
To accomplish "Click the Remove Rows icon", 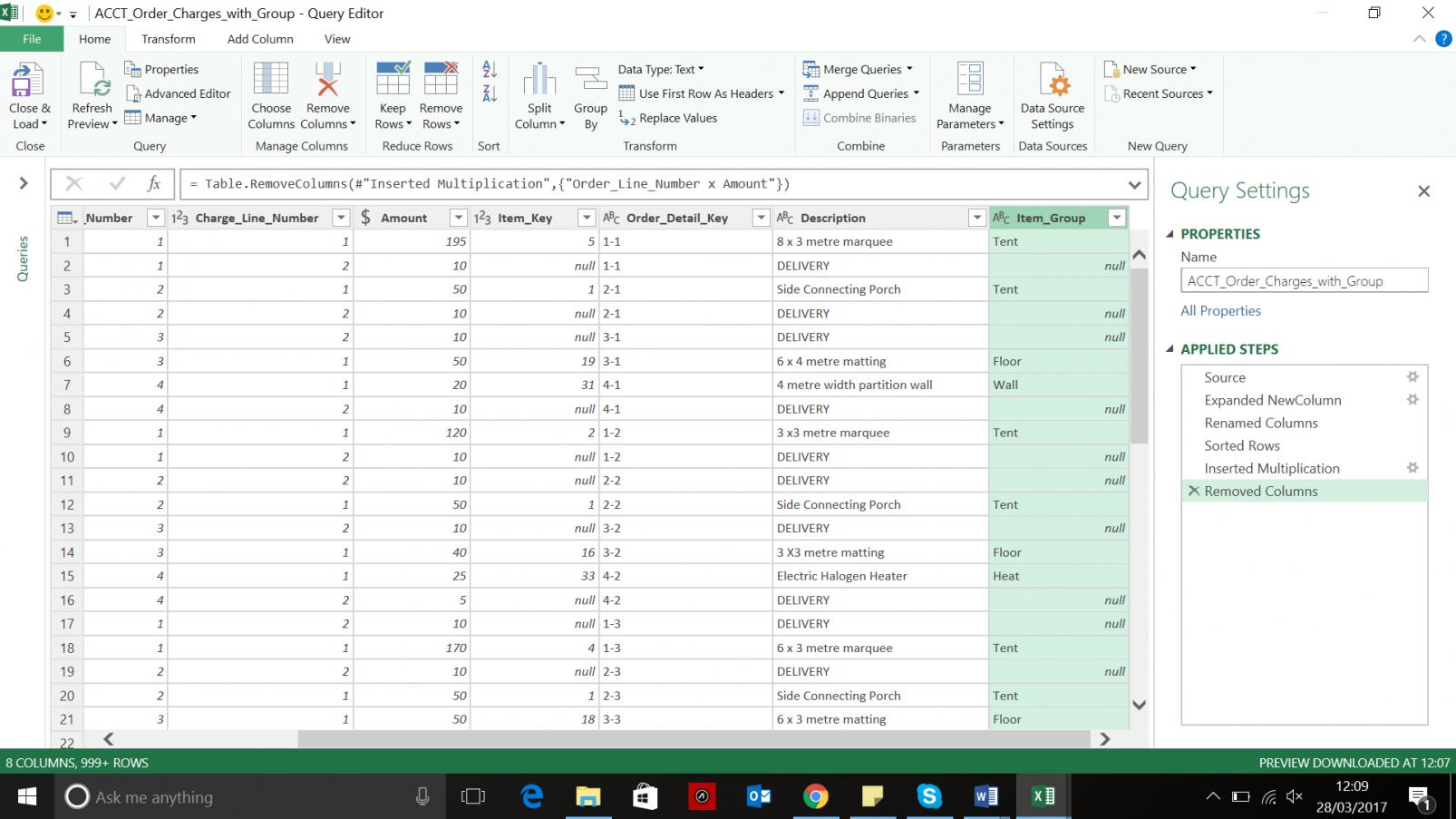I will click(441, 79).
